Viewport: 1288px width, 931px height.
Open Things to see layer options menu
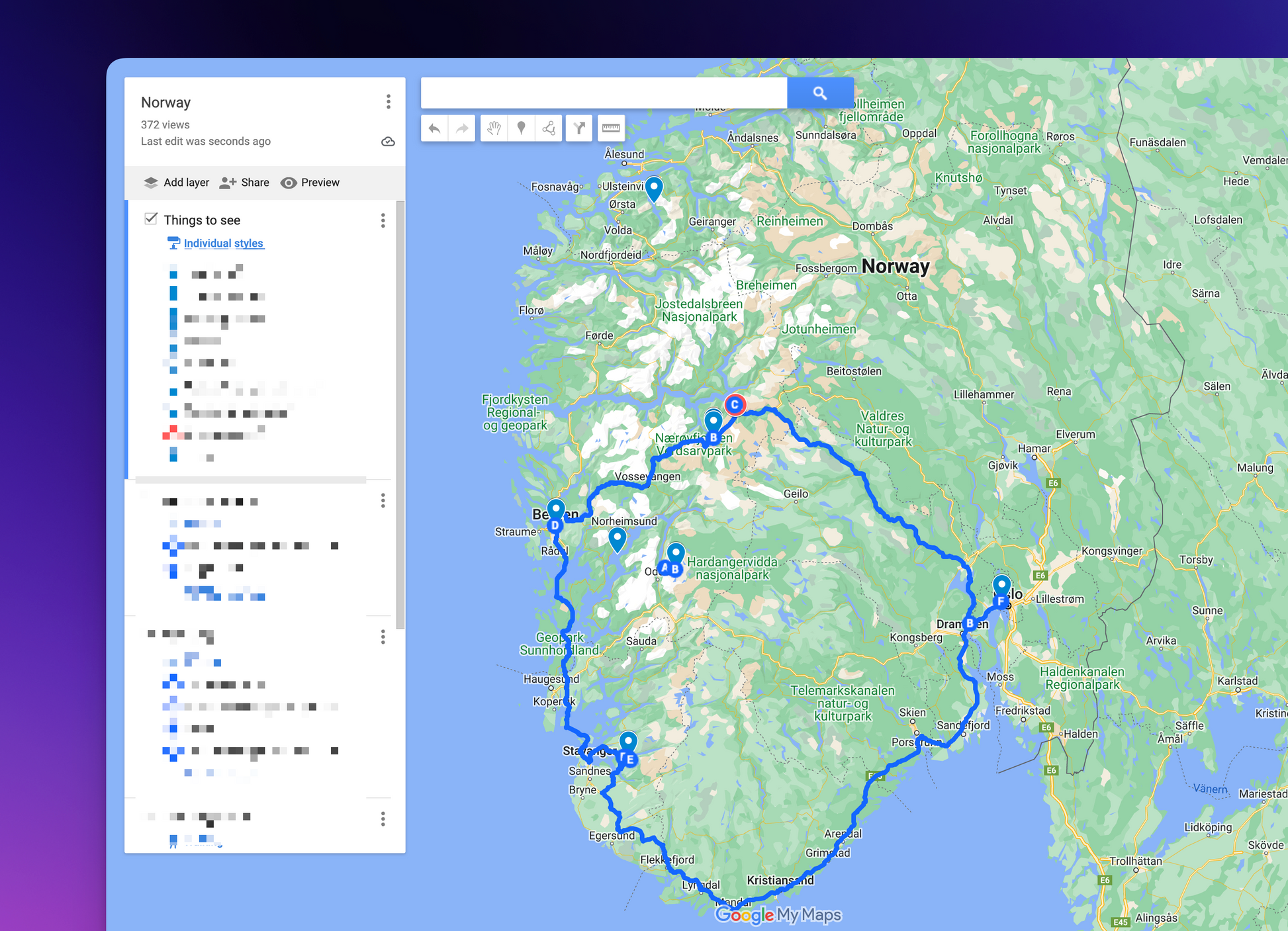[x=383, y=220]
